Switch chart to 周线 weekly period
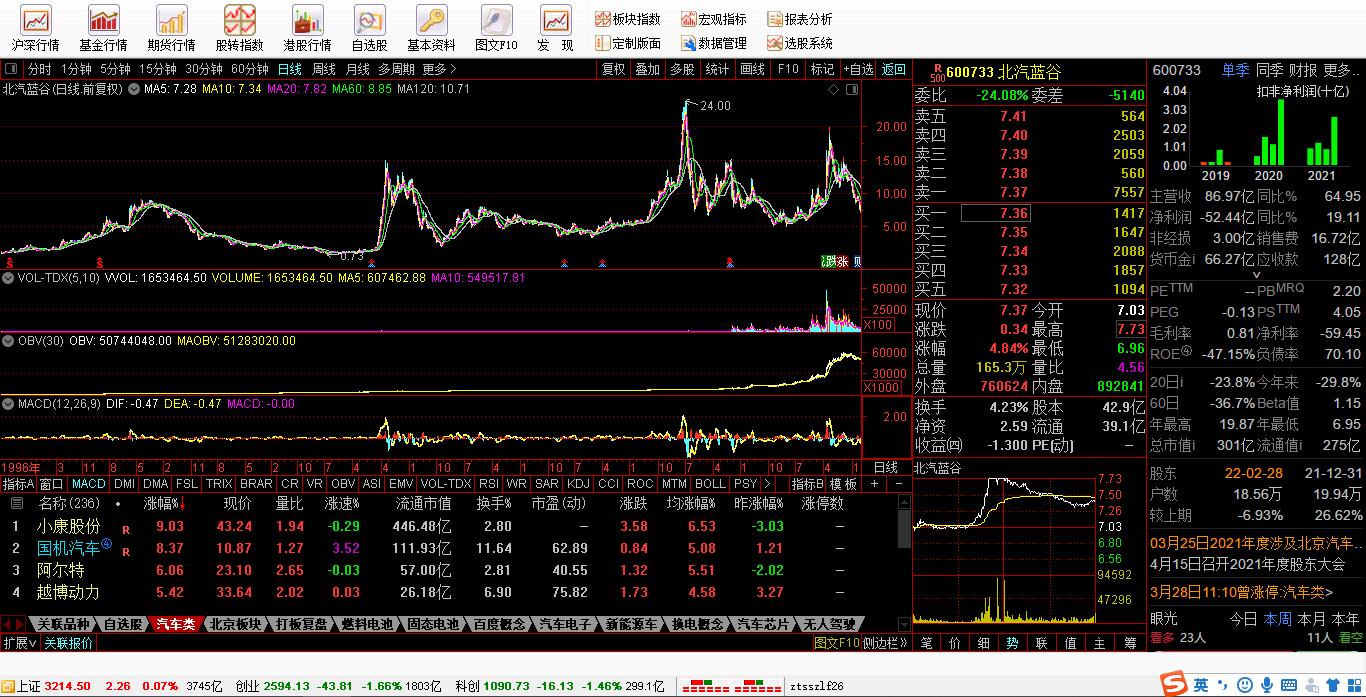 click(324, 69)
